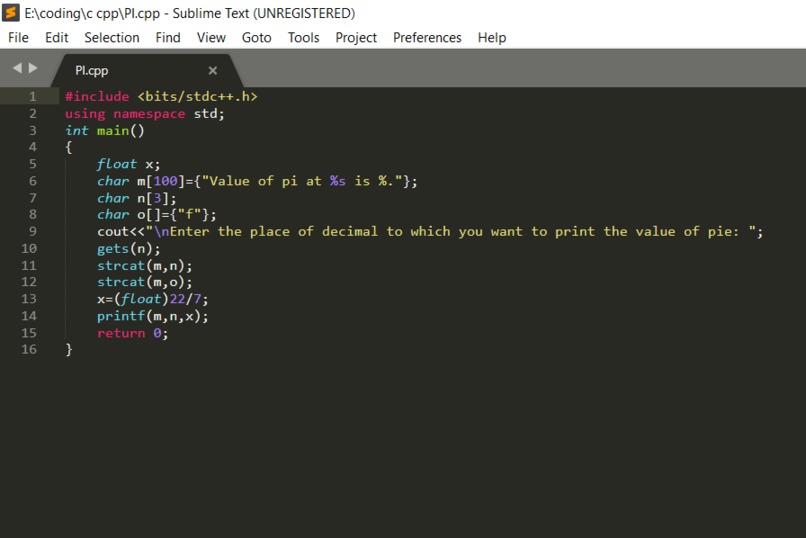806x538 pixels.
Task: Open the Preferences menu
Action: (x=427, y=38)
